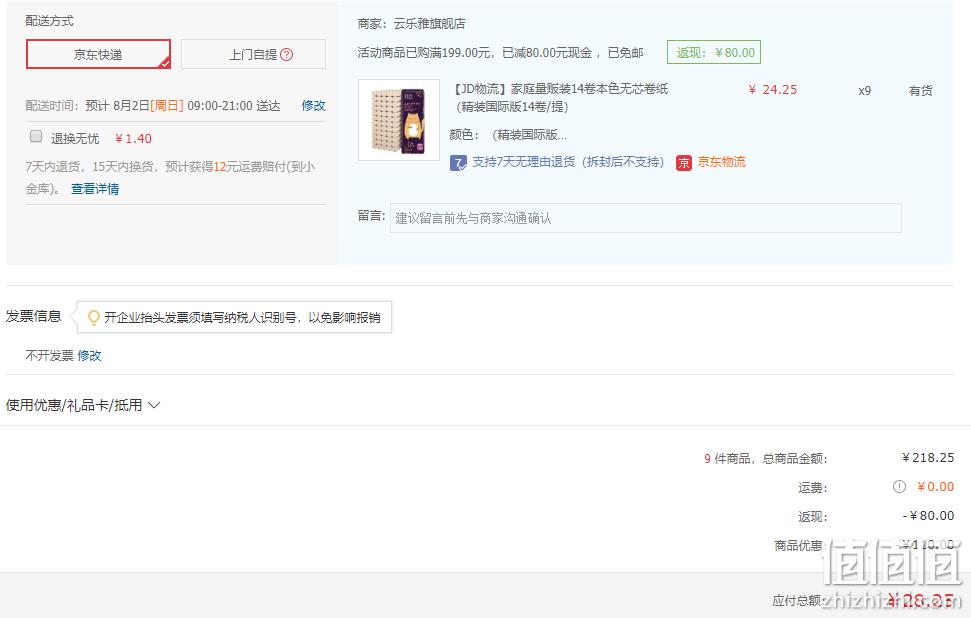This screenshot has width=971, height=618.
Task: Click the 京东物流 label
Action: (x=721, y=162)
